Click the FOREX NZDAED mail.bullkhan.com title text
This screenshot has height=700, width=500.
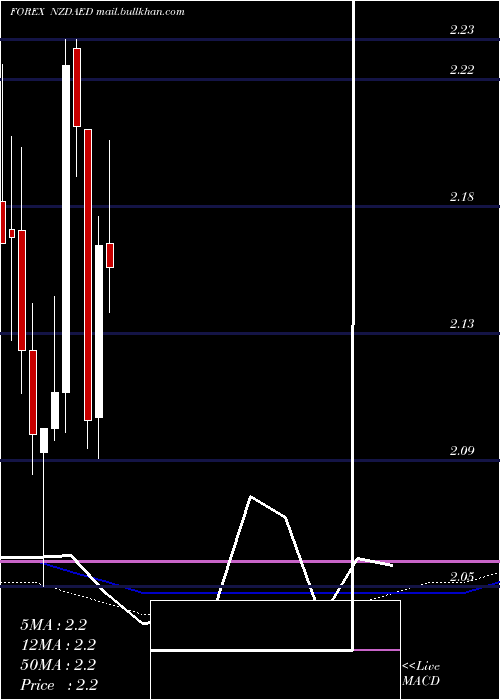97,12
